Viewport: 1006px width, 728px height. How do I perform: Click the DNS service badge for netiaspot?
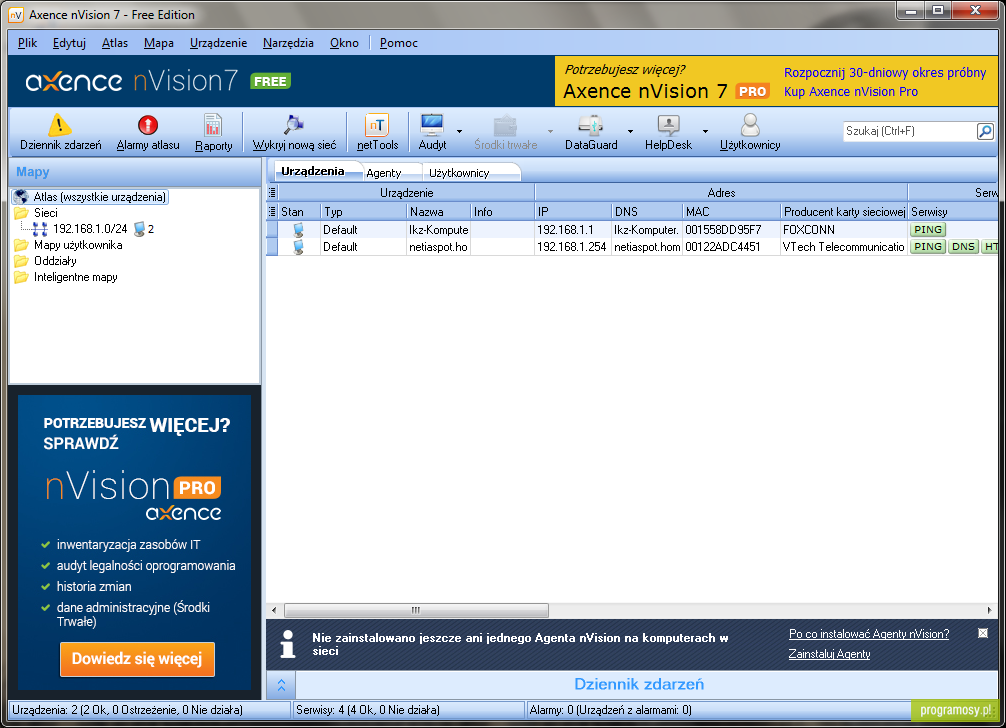coord(963,247)
